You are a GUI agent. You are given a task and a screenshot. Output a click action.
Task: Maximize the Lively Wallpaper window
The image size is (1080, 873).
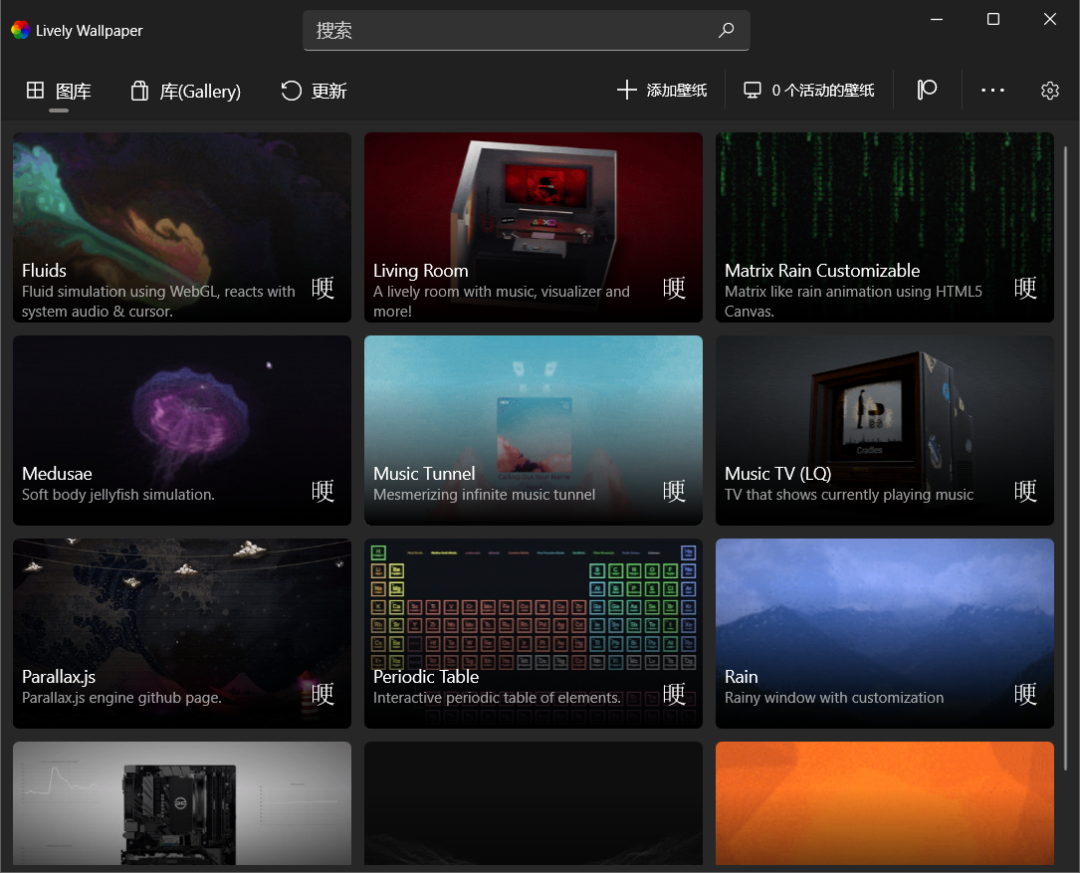click(x=993, y=19)
